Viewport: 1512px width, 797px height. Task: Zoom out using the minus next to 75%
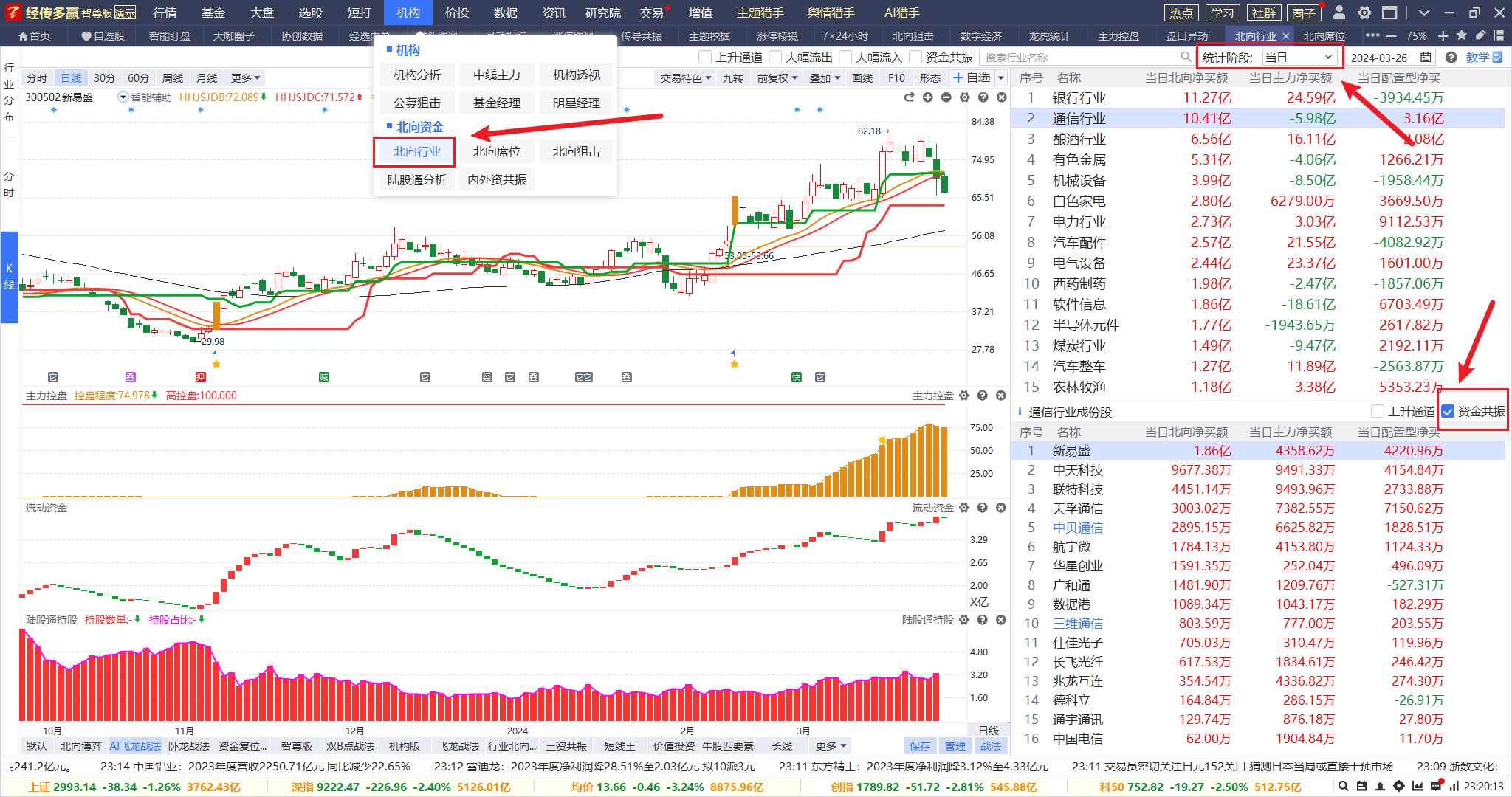pos(1392,35)
